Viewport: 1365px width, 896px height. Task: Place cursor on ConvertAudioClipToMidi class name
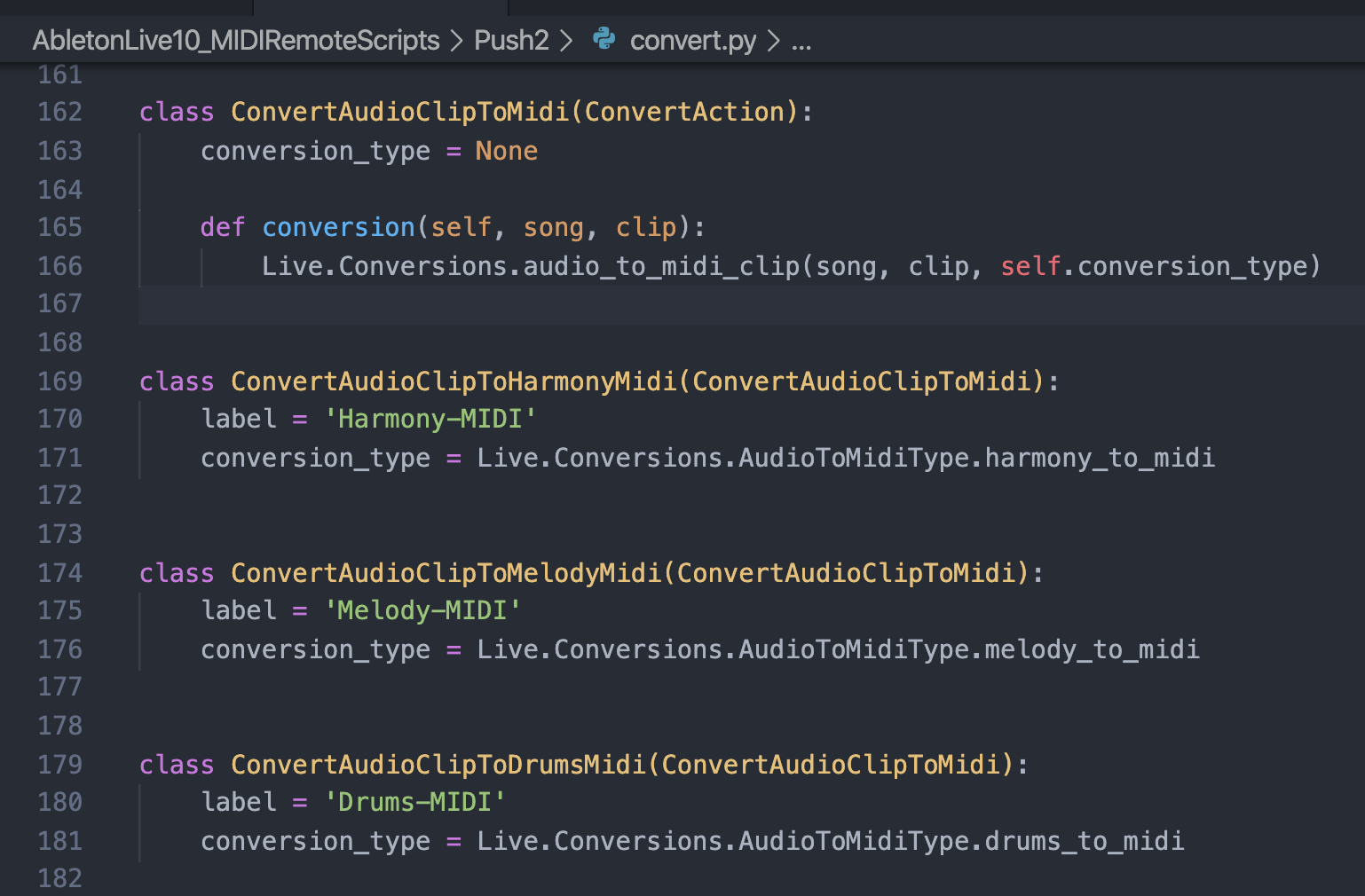[398, 112]
